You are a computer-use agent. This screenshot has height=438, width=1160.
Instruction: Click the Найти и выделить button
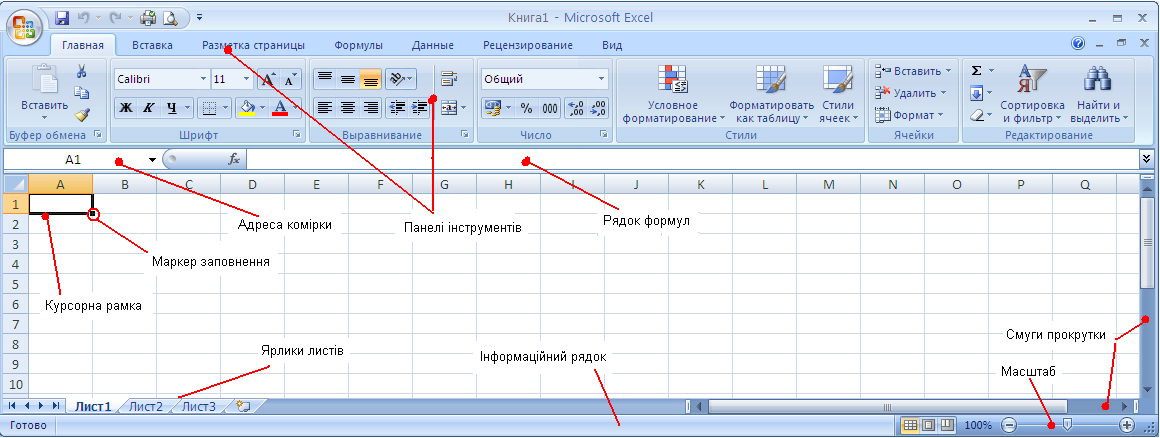[x=1099, y=92]
